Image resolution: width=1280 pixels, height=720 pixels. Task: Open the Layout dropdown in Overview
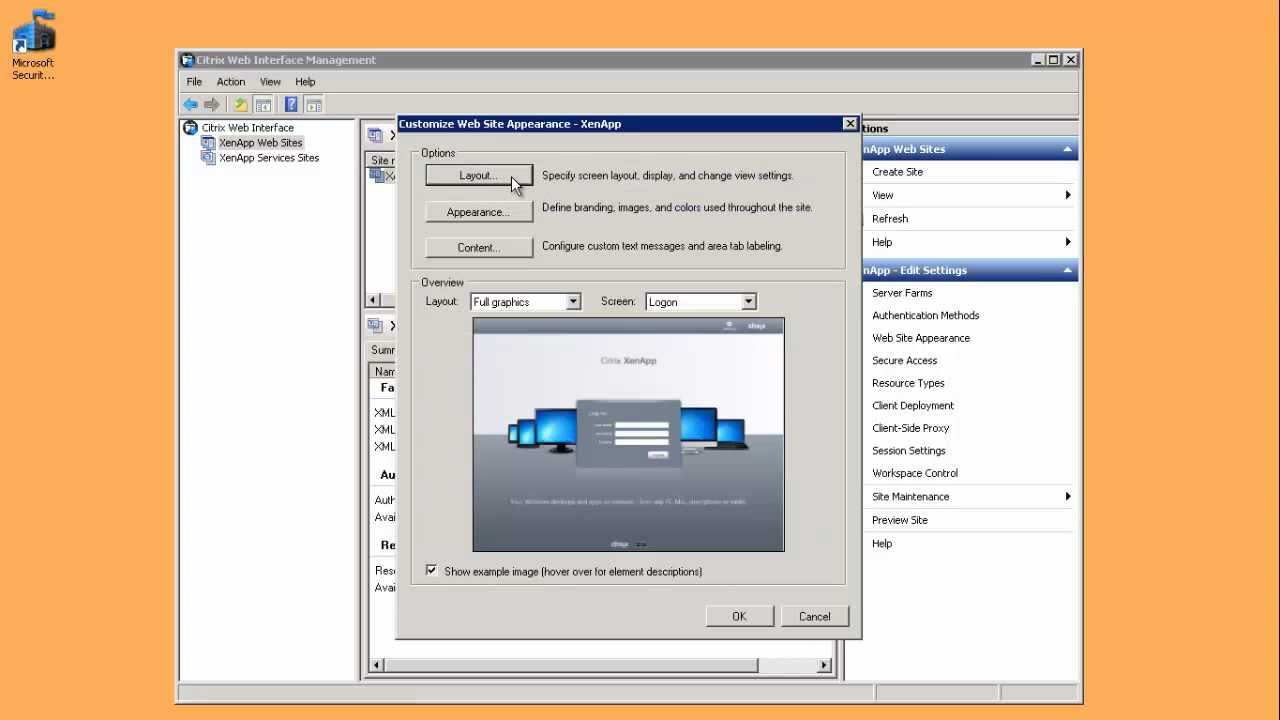(573, 302)
